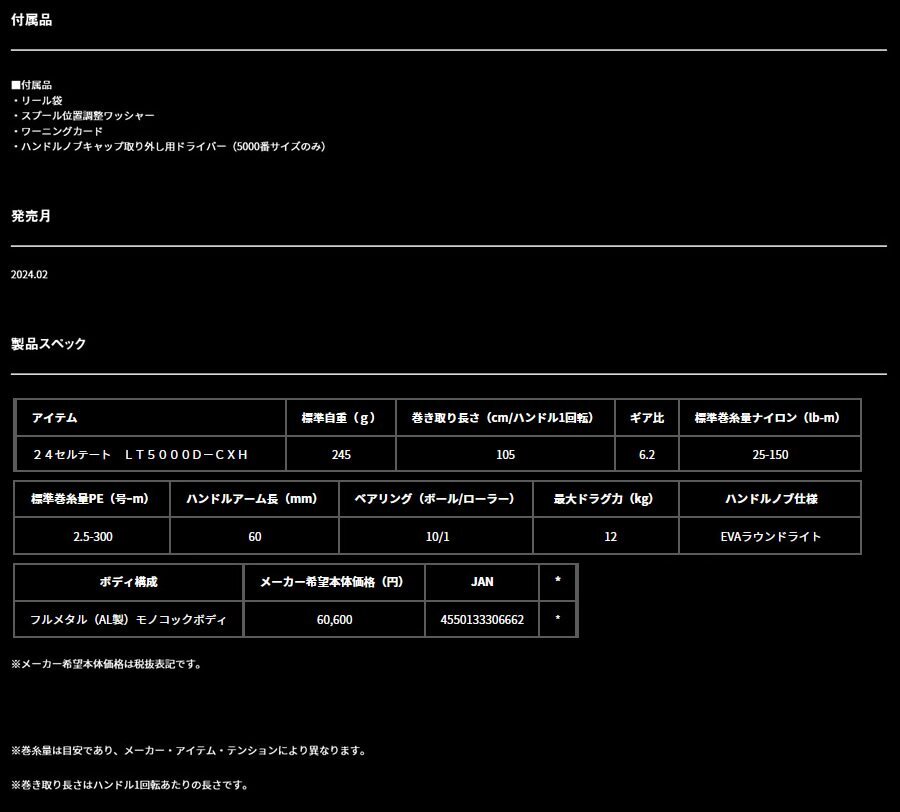Click the price value 60,600
900x812 pixels.
[334, 619]
